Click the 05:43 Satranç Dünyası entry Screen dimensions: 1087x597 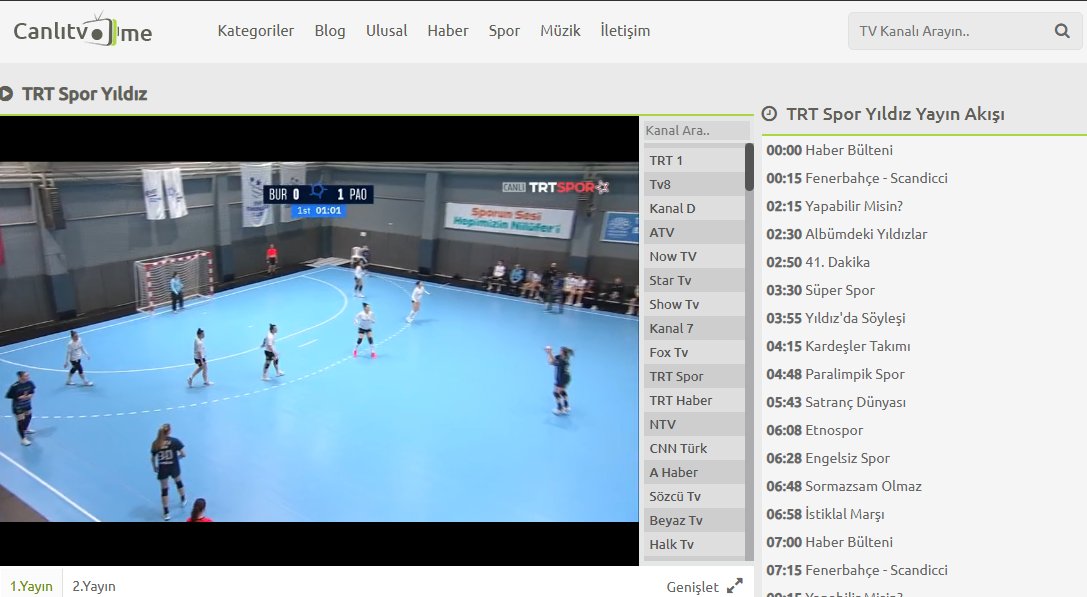click(836, 402)
